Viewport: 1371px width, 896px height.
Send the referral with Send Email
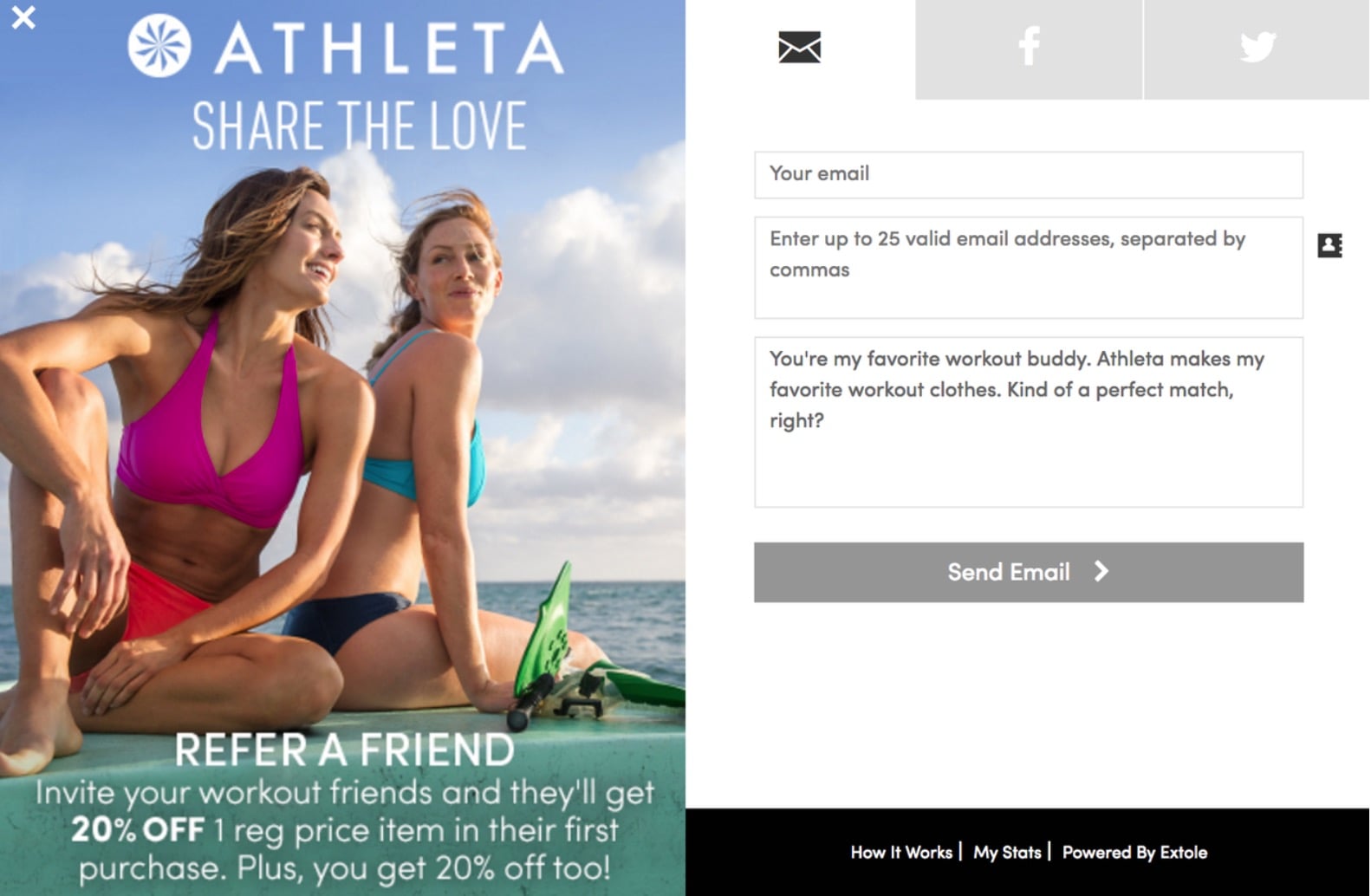coord(1028,572)
